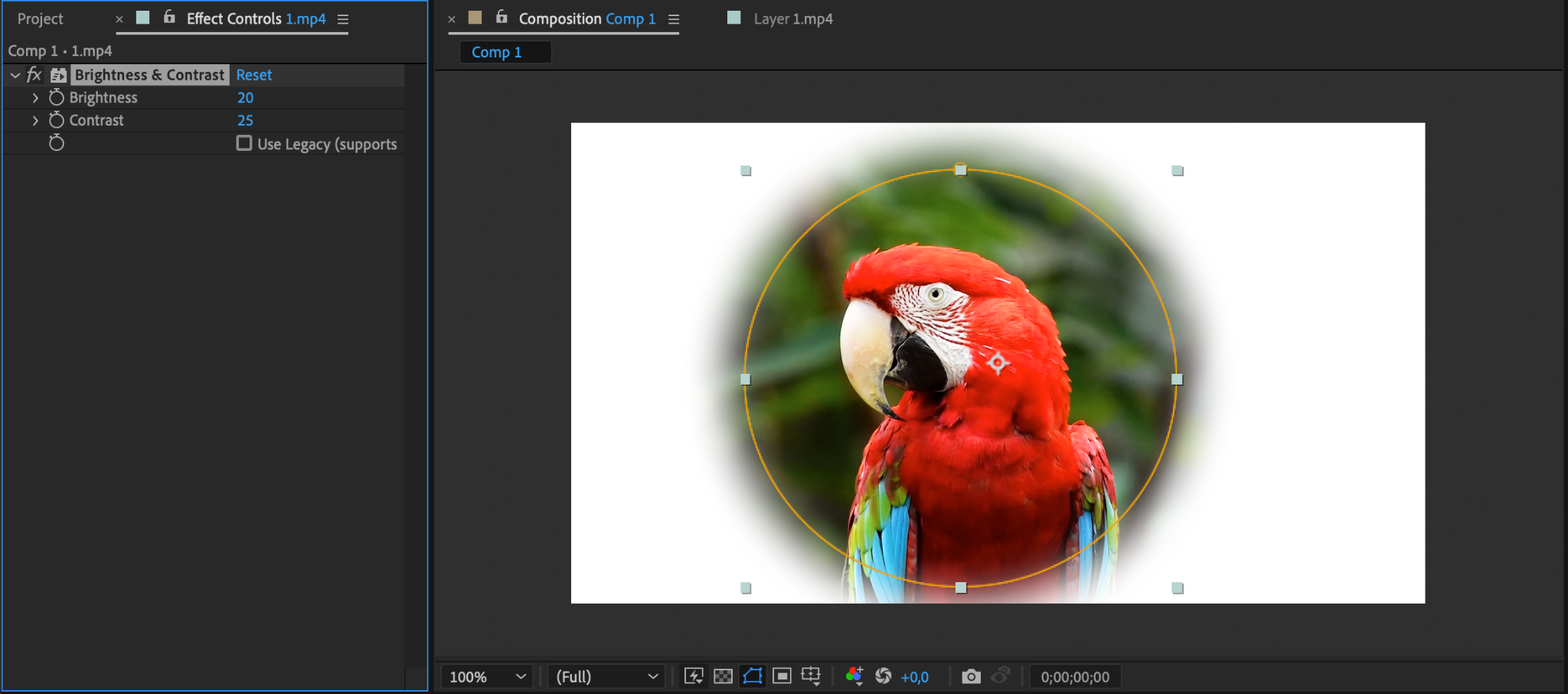This screenshot has height=694, width=1568.
Task: Enable the Use Legacy checkbox
Action: pos(244,143)
